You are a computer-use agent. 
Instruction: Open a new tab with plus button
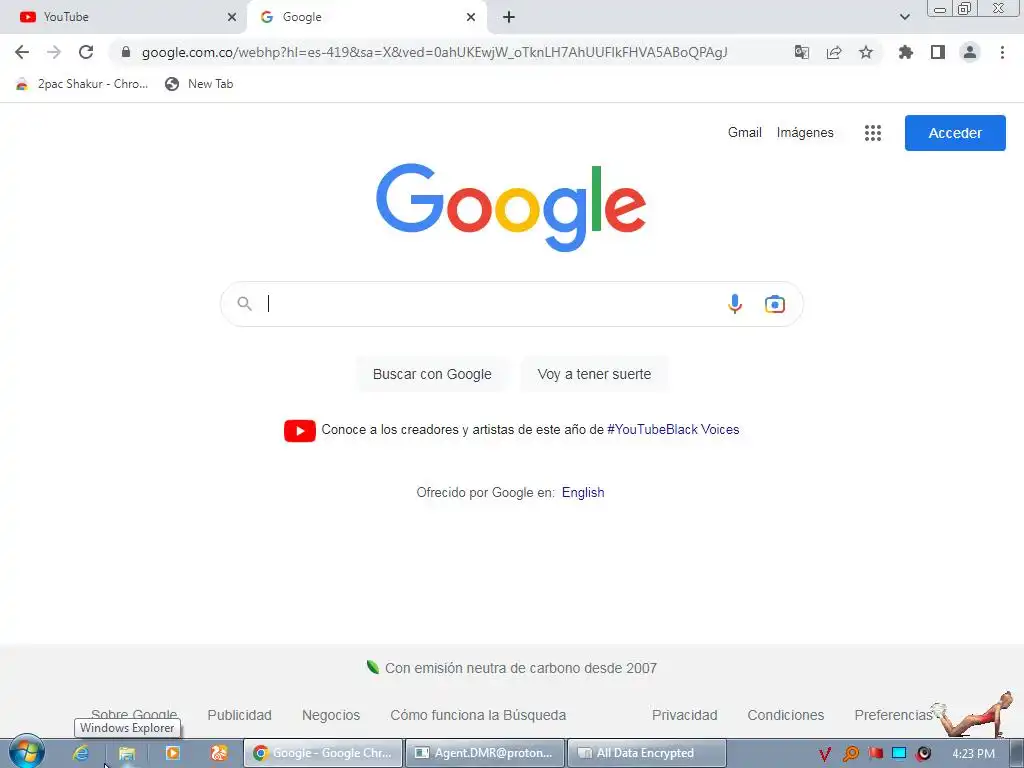click(x=509, y=17)
